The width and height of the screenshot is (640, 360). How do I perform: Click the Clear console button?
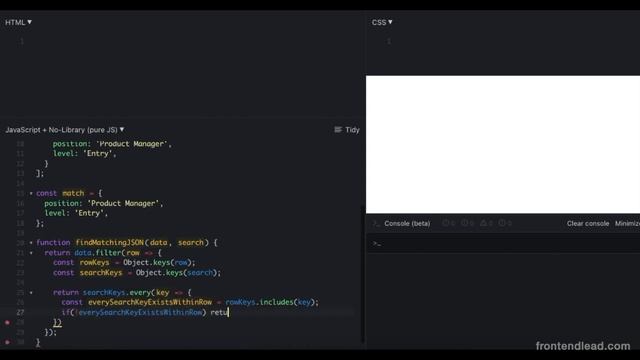[x=588, y=224]
